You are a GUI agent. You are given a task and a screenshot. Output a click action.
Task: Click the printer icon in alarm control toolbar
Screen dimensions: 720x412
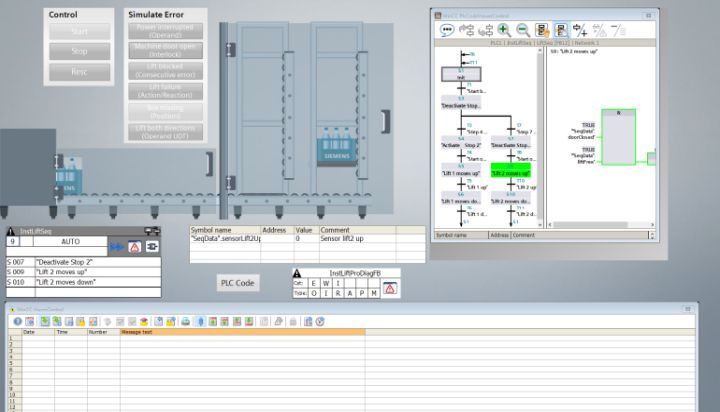tap(186, 322)
